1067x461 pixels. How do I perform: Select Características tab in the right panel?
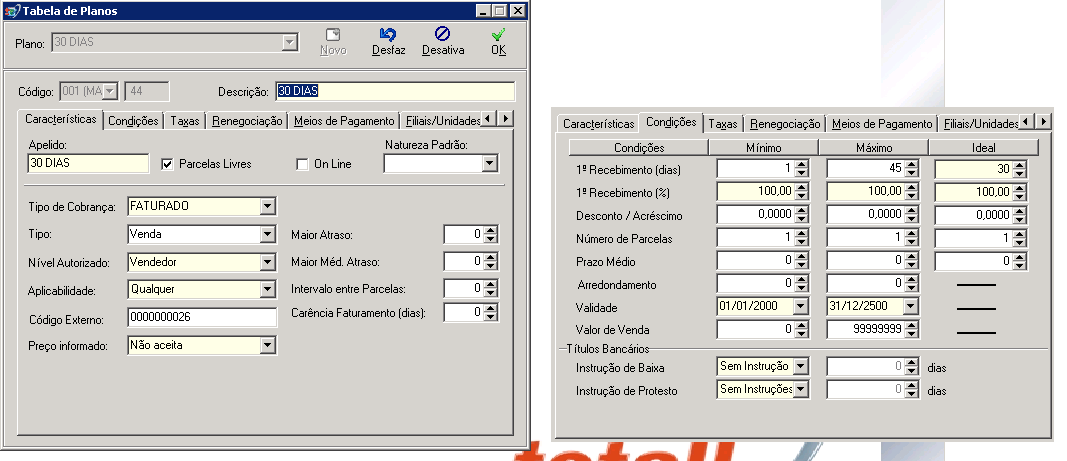[x=598, y=124]
